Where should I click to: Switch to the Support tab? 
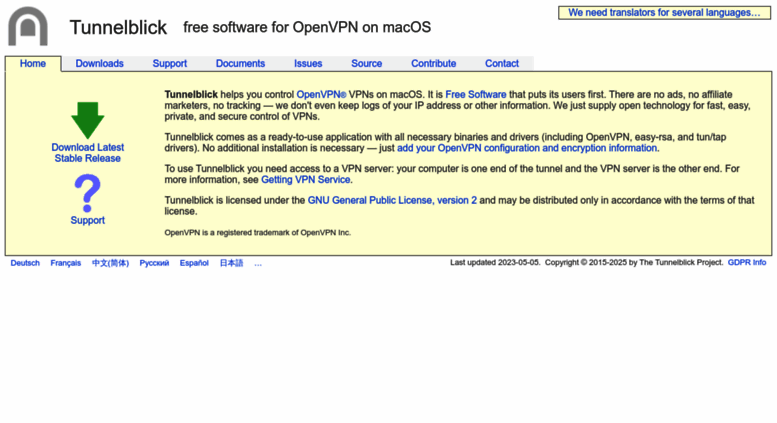tap(169, 63)
